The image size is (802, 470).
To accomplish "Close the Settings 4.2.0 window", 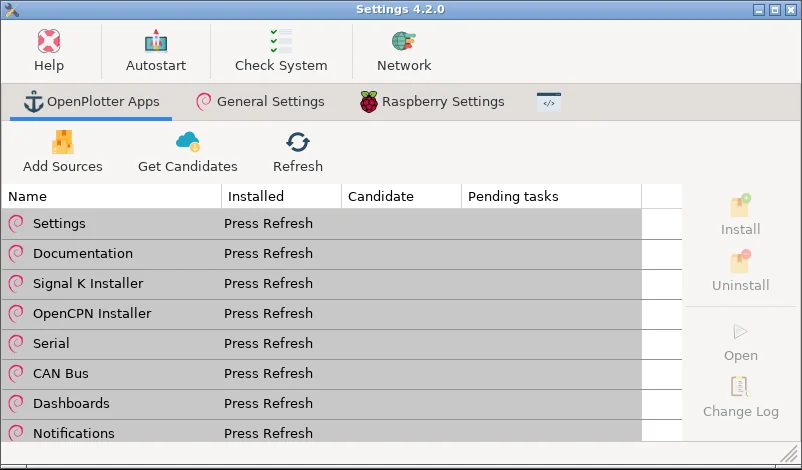I will pyautogui.click(x=791, y=10).
